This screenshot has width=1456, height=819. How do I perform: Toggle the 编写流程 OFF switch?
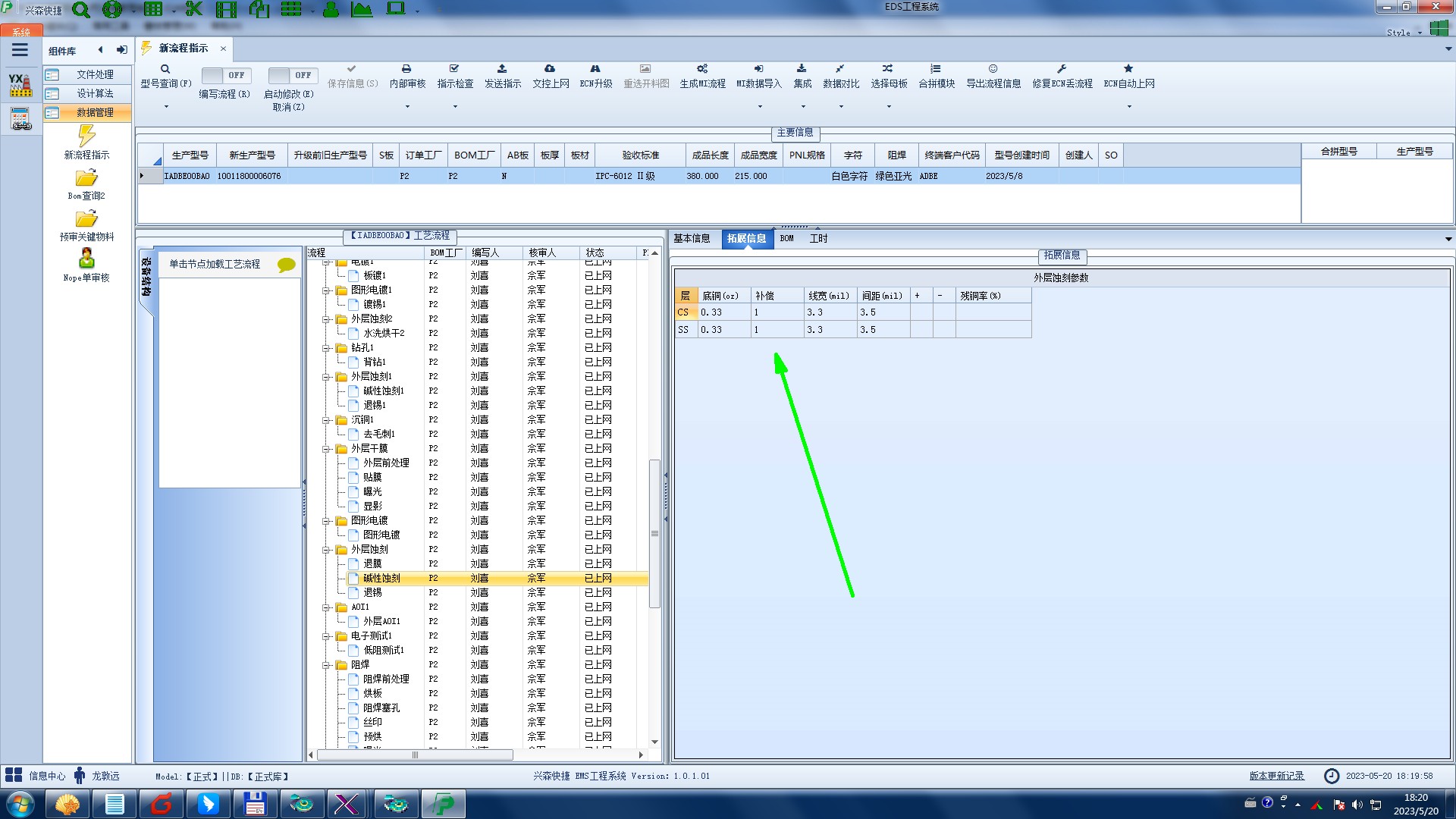tap(224, 75)
